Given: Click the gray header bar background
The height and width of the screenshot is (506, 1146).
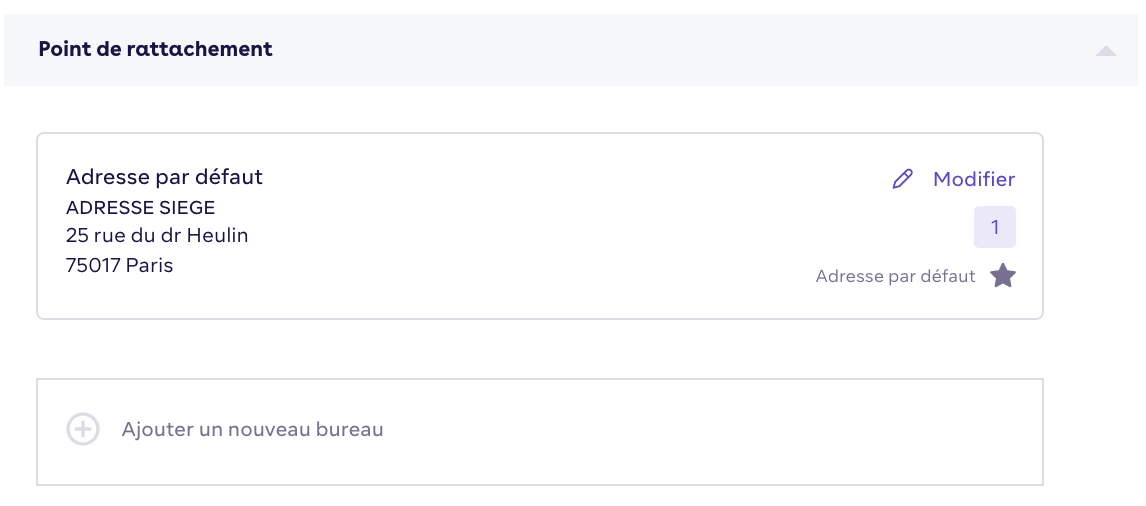Looking at the screenshot, I should click(658, 50).
